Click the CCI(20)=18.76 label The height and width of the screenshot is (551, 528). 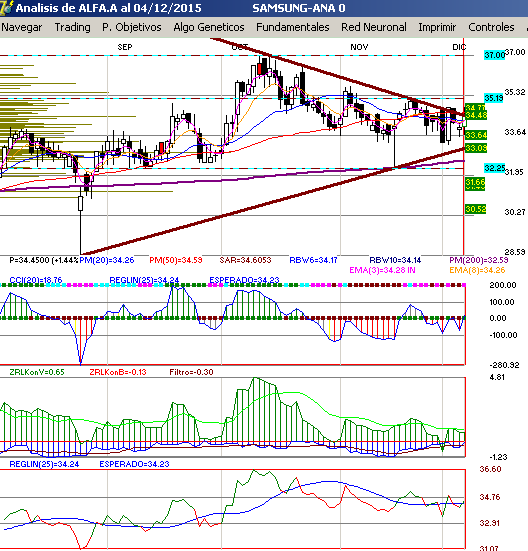point(36,280)
